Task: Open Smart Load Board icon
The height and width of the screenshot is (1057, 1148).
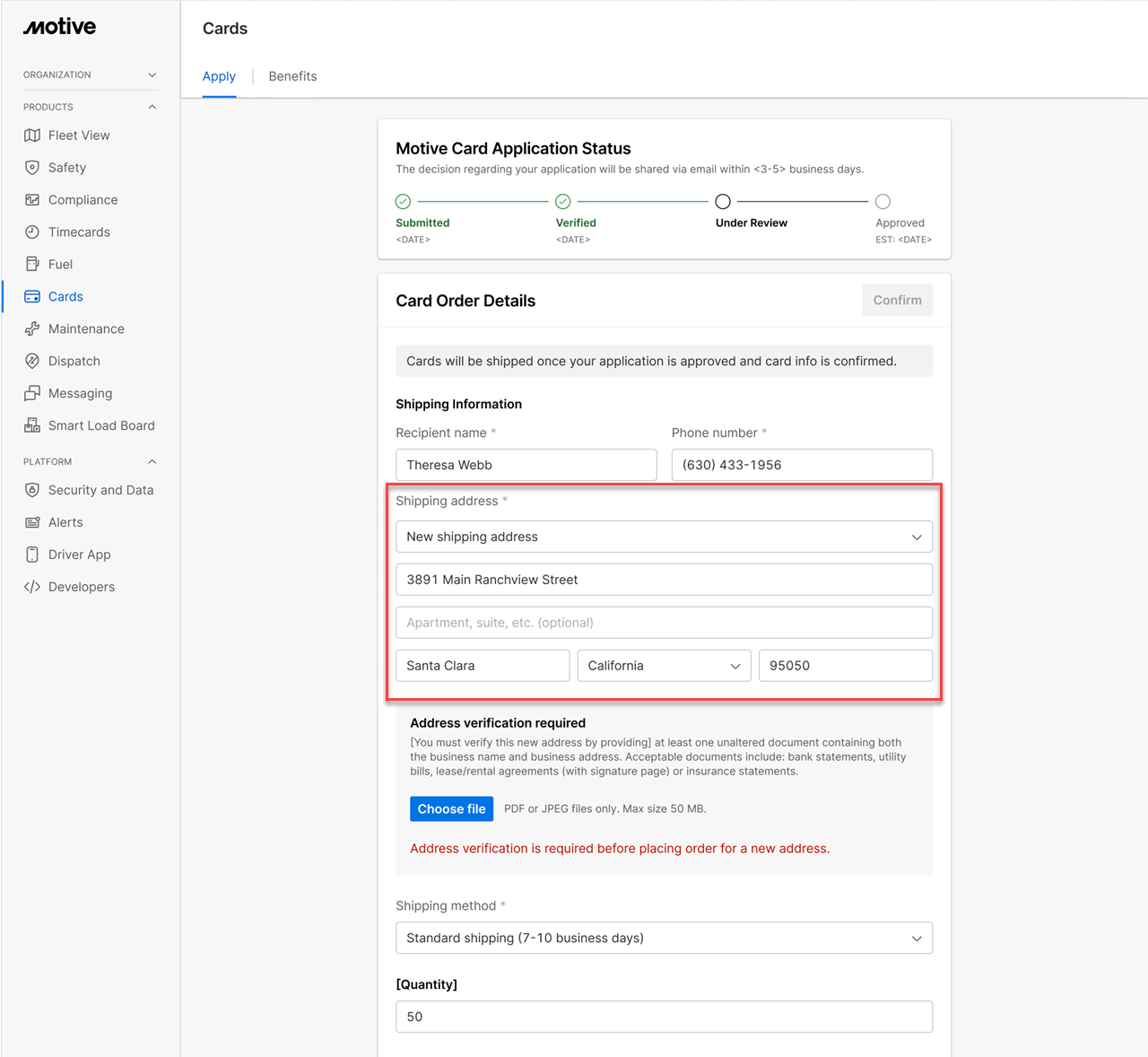Action: (x=32, y=426)
